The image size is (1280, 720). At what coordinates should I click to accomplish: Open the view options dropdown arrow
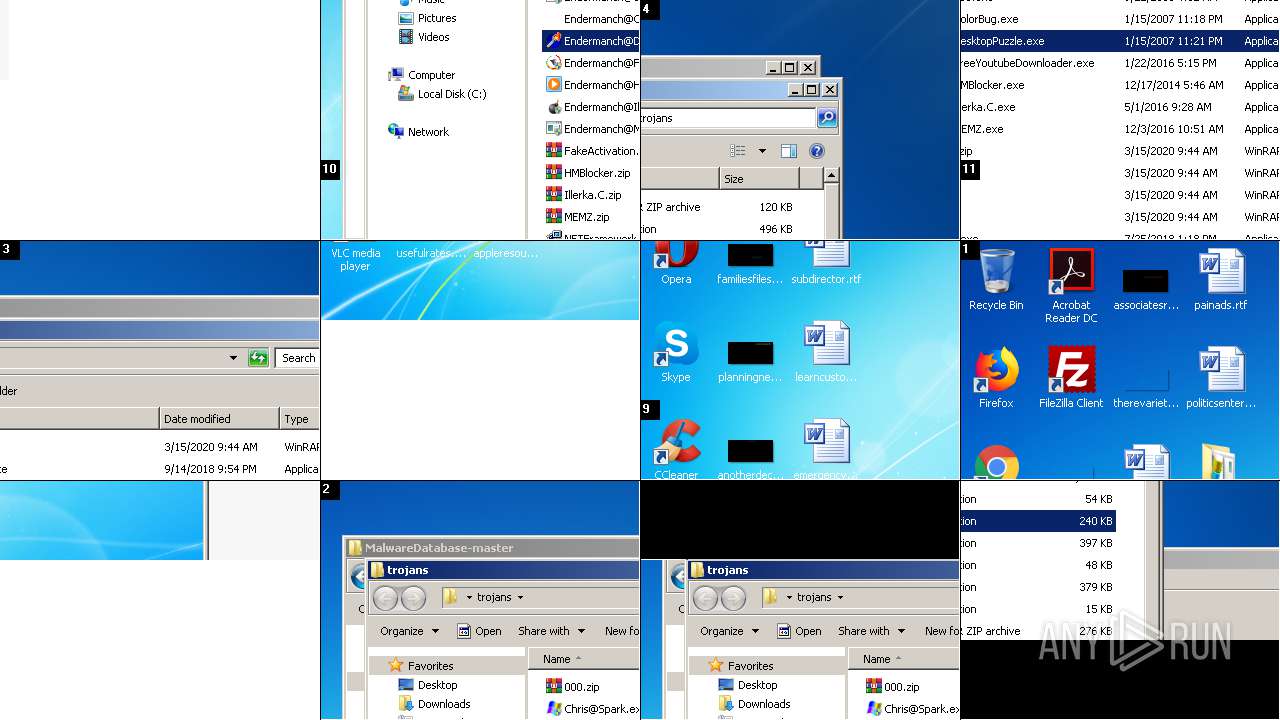tap(762, 151)
